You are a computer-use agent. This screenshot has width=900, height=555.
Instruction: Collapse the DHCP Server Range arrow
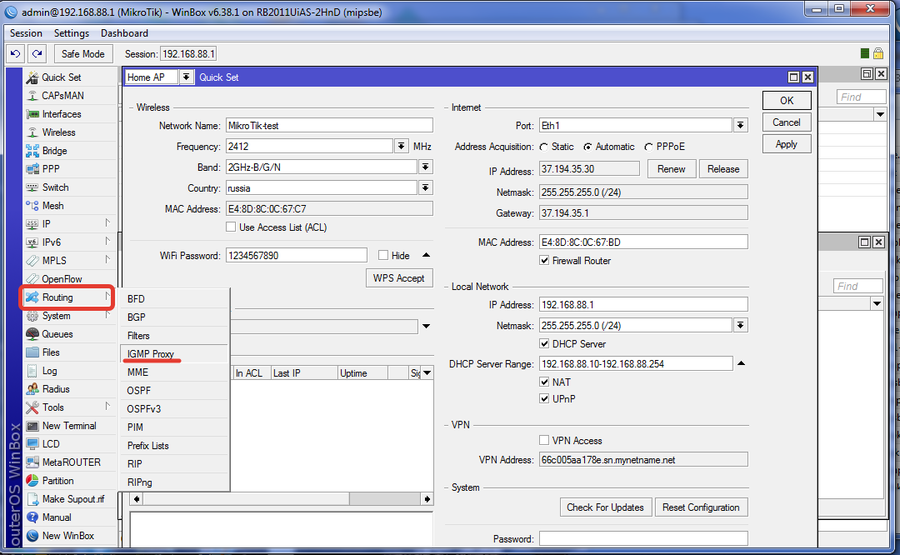741,363
